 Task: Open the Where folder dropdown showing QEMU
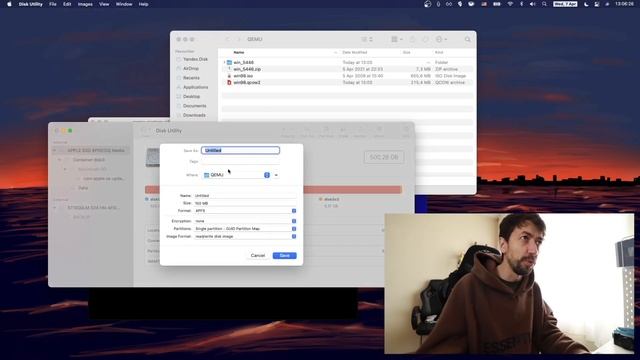(236, 175)
